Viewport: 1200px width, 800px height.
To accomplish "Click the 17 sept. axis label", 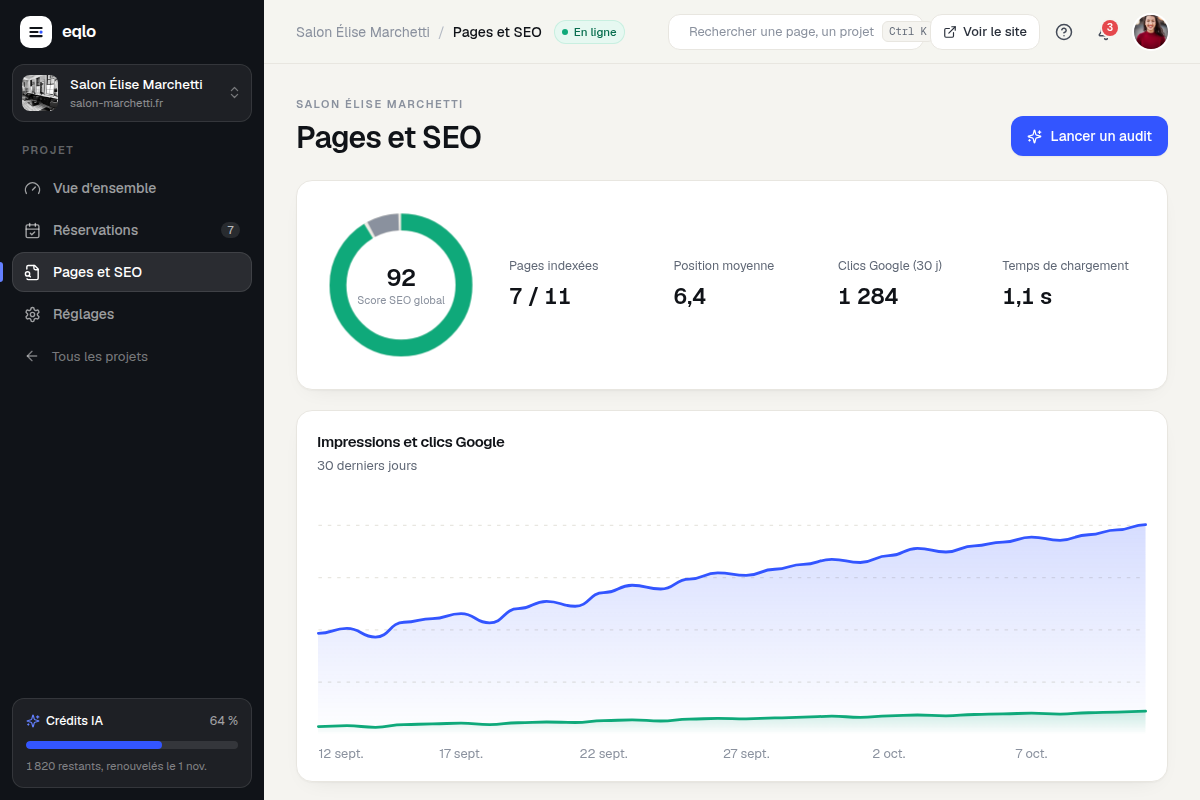I will [461, 754].
